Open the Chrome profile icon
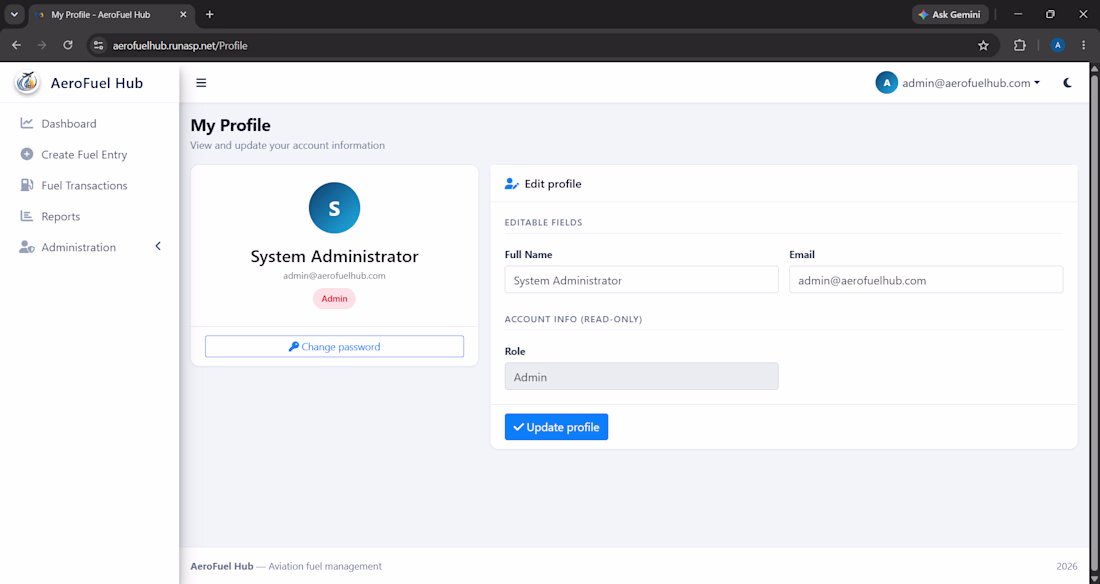 [1058, 46]
